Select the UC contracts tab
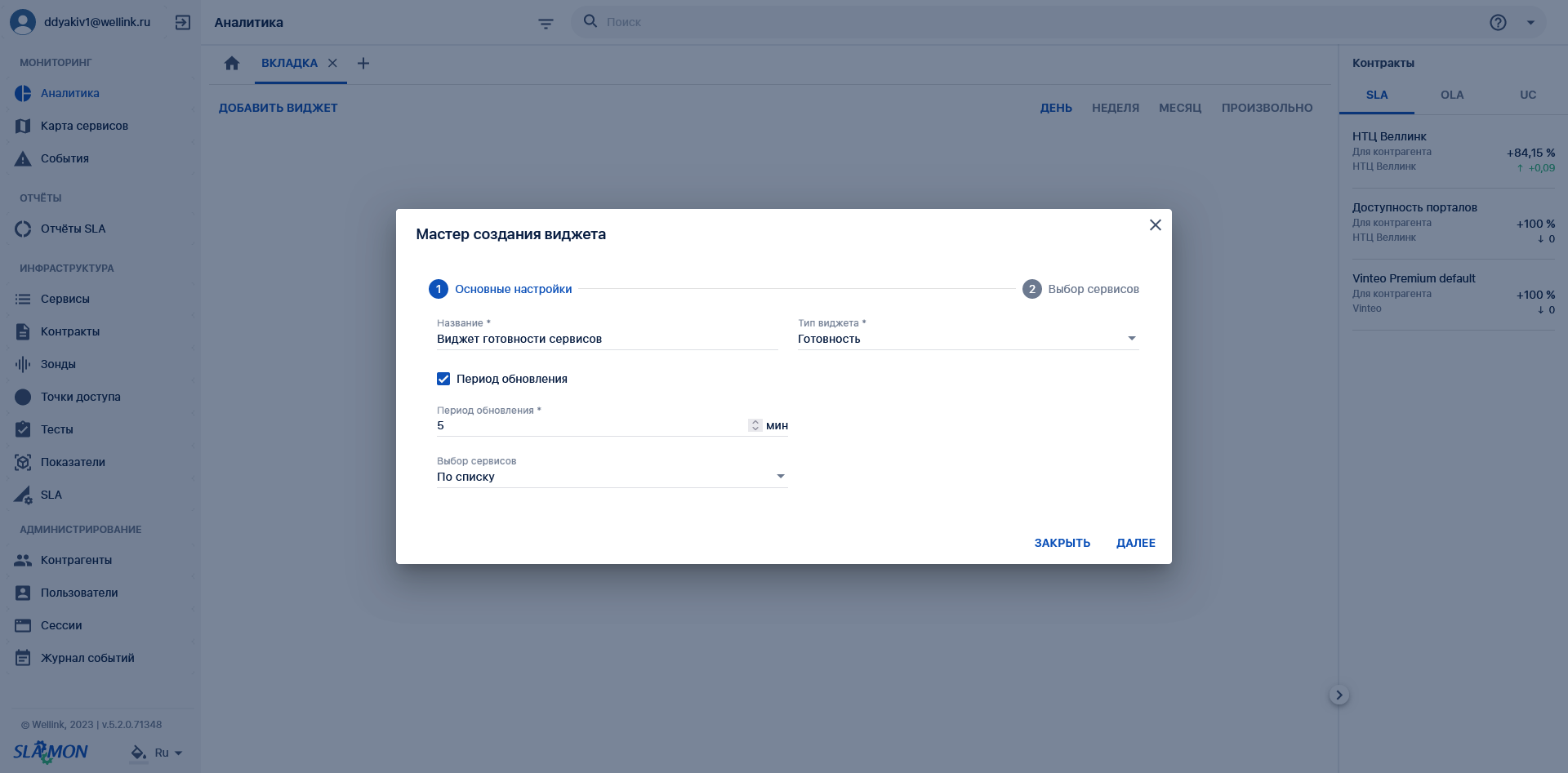Viewport: 1568px width, 773px height. [x=1528, y=95]
